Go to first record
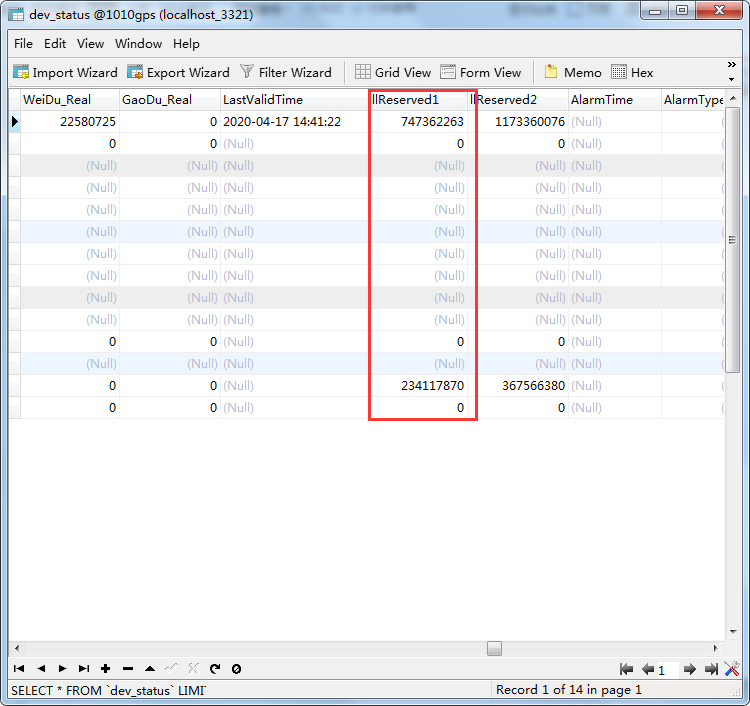750x706 pixels. coord(19,669)
